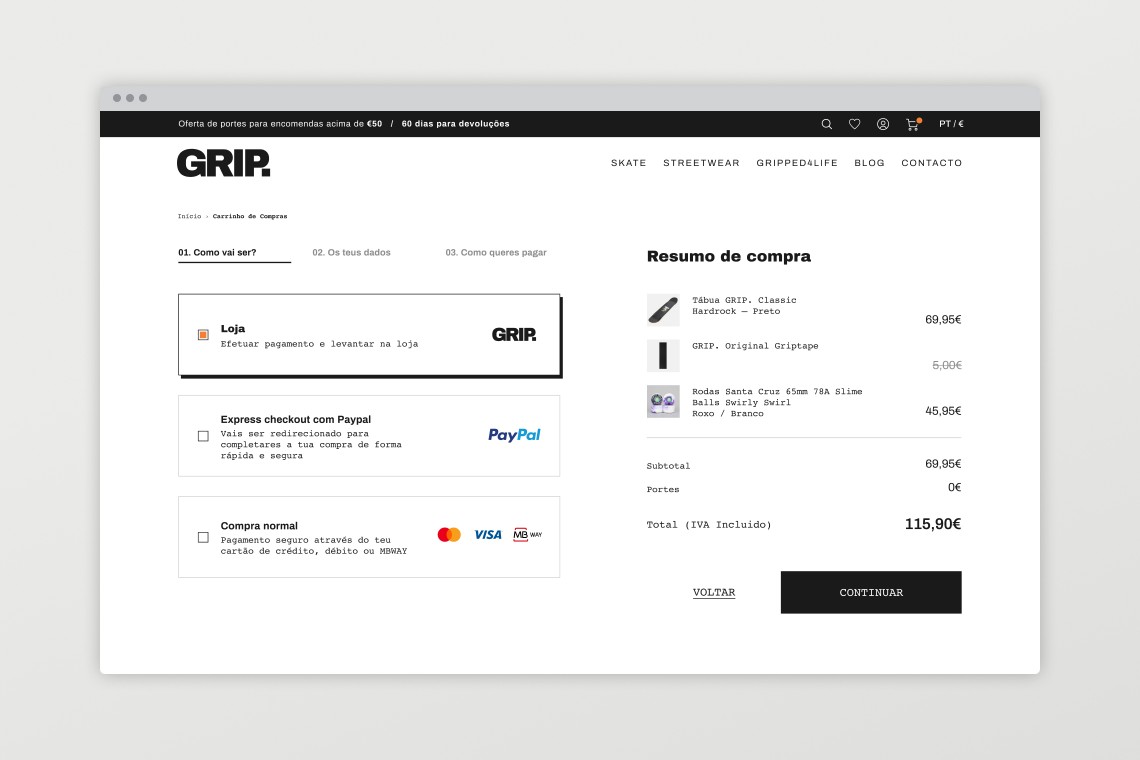Open the user account icon
This screenshot has width=1140, height=760.
[883, 124]
